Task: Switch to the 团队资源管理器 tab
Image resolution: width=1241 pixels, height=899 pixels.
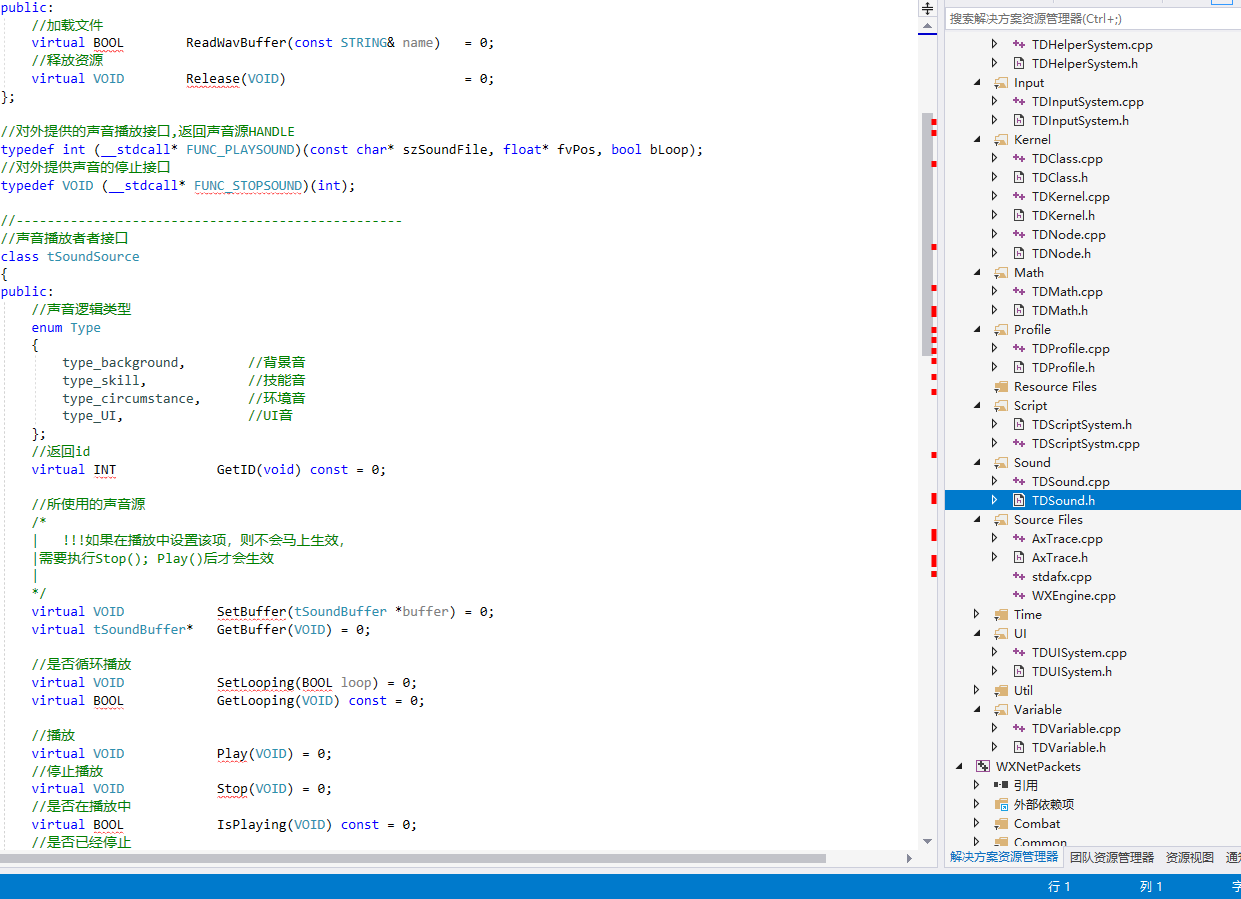Action: [1111, 858]
